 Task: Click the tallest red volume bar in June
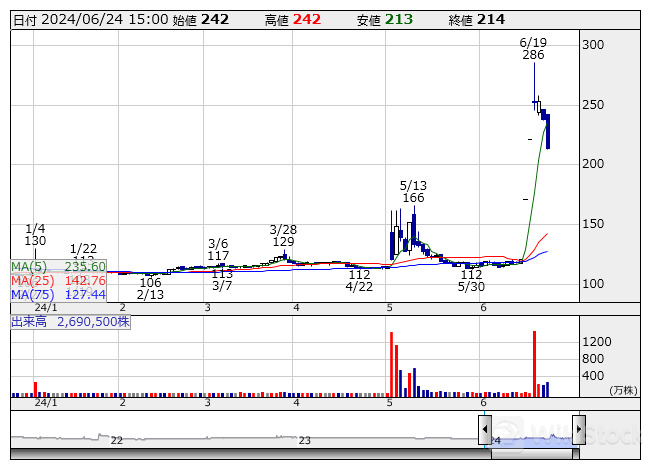point(535,363)
